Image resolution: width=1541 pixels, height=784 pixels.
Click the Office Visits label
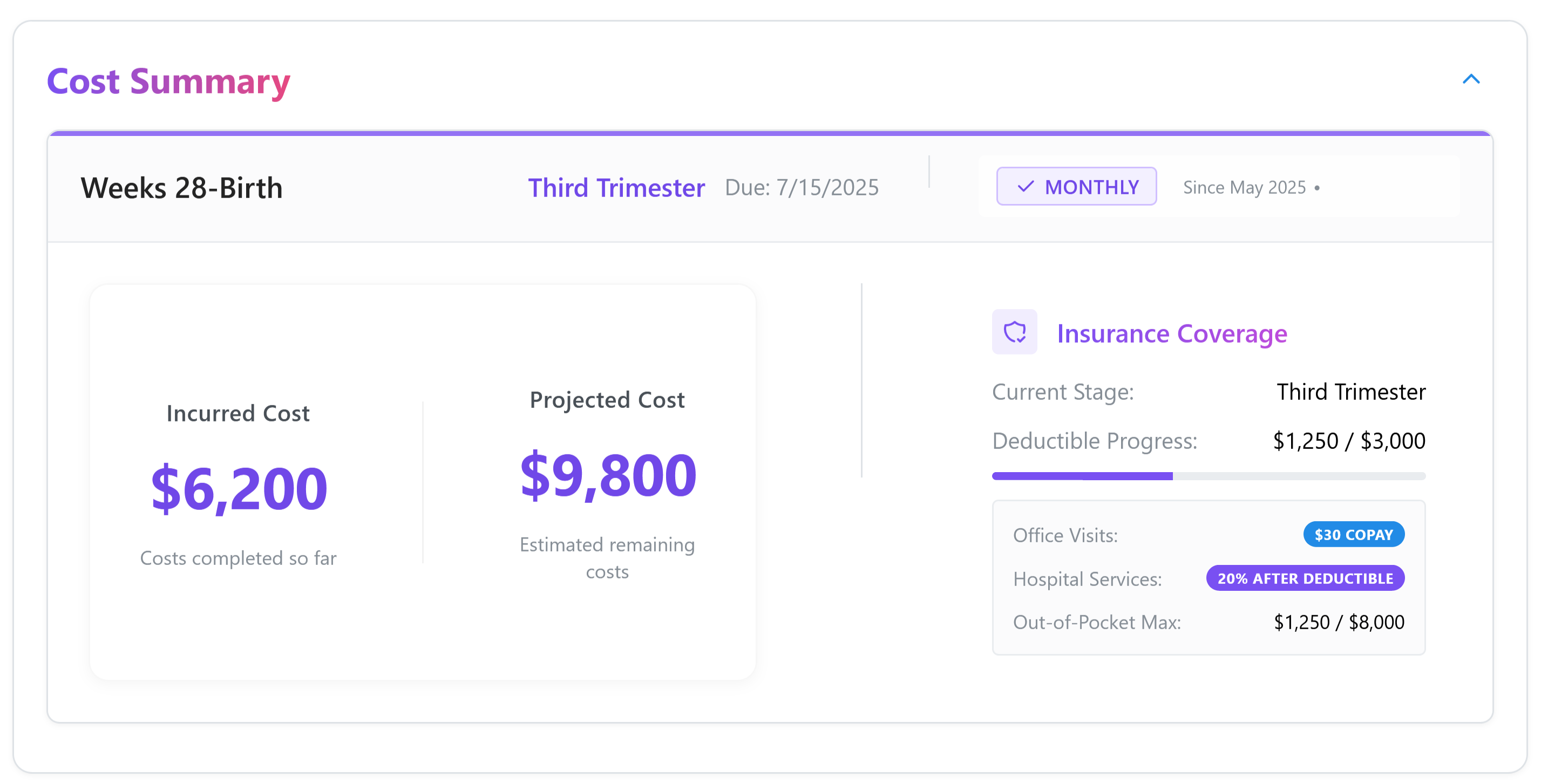1065,535
